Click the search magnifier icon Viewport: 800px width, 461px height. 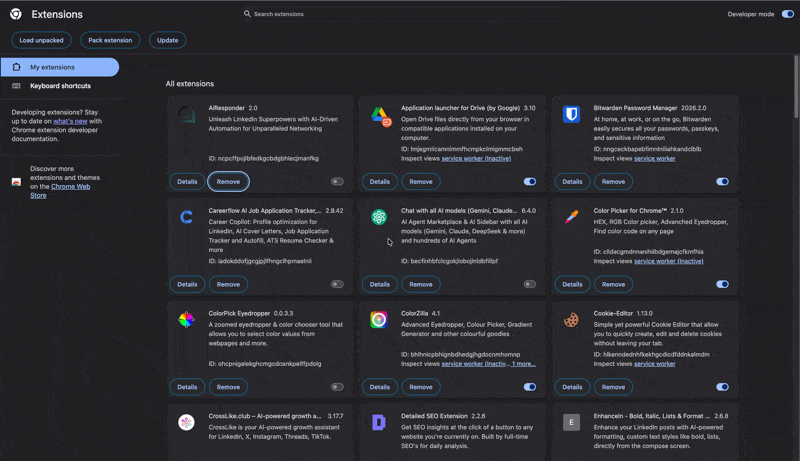tap(247, 14)
